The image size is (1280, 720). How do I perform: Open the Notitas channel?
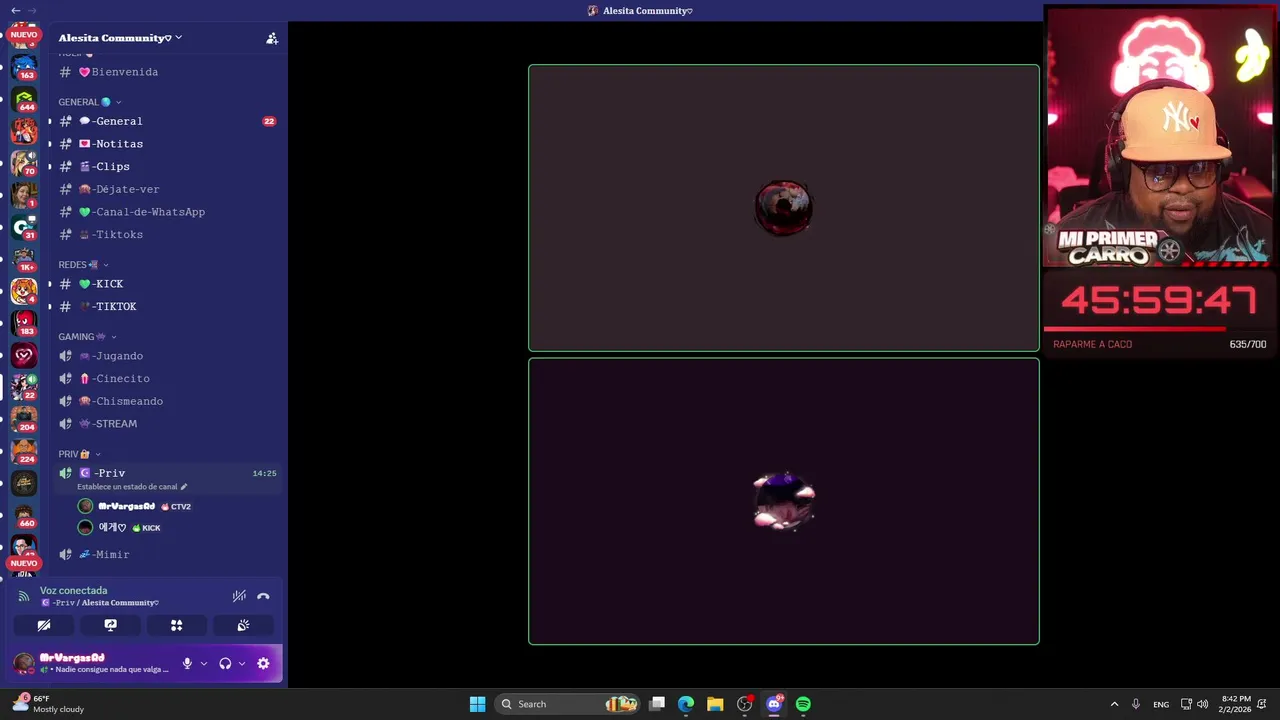pos(167,144)
